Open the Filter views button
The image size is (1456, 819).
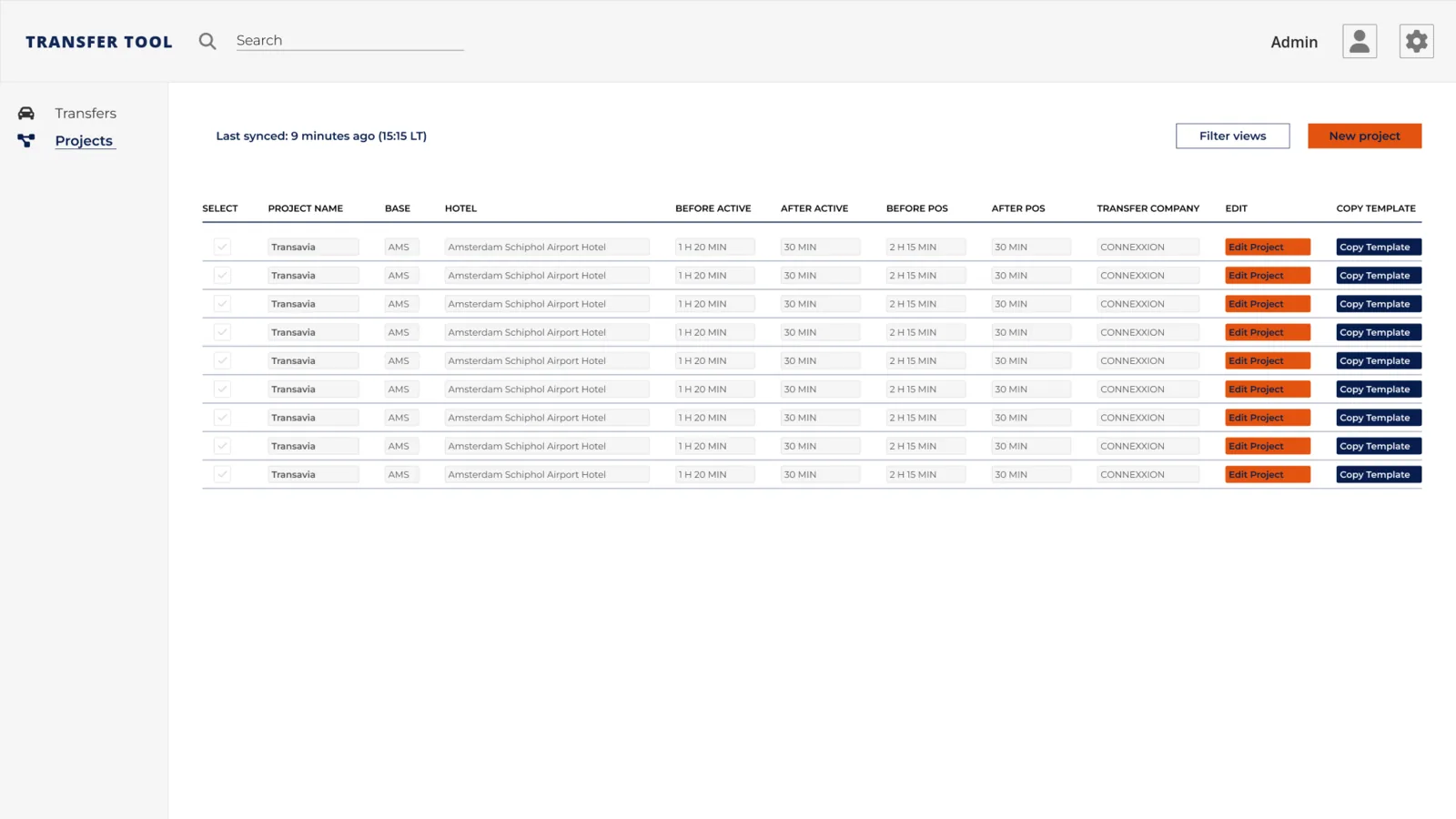click(x=1232, y=136)
